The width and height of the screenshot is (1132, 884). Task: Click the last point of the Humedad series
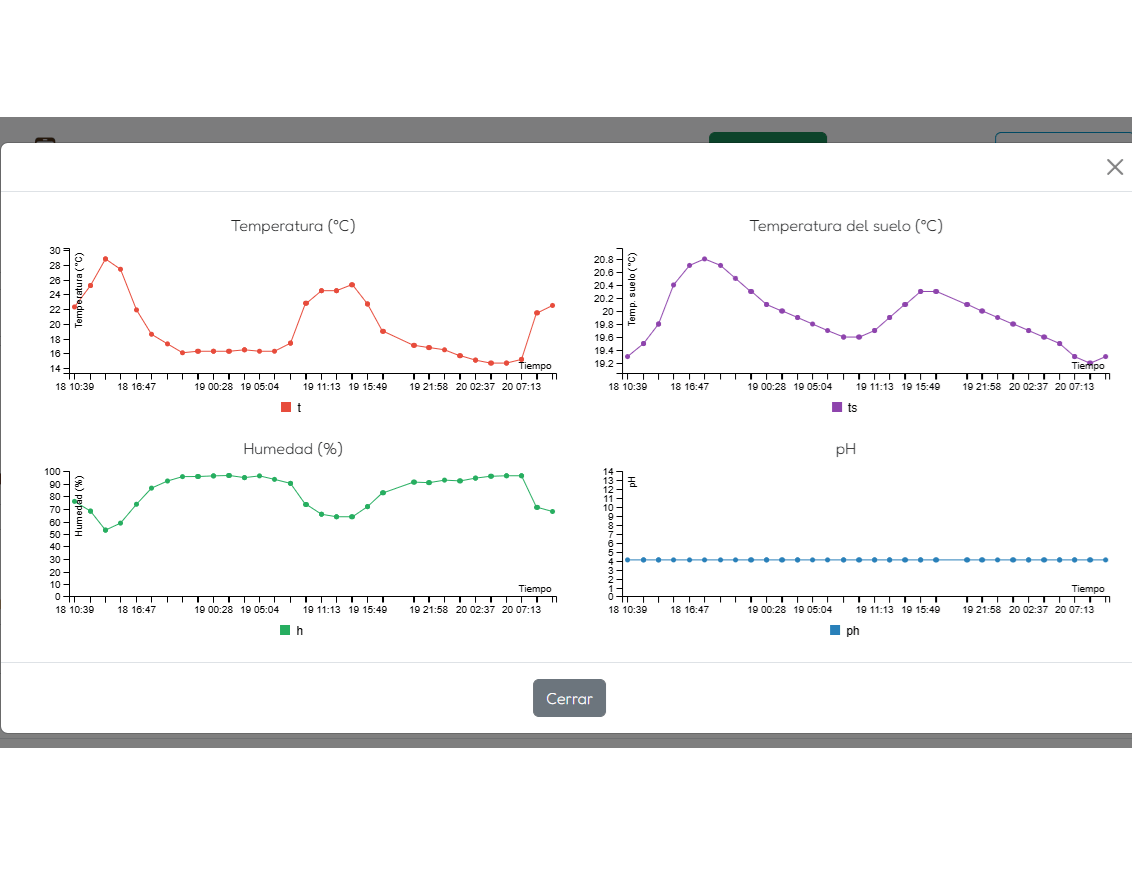[551, 510]
